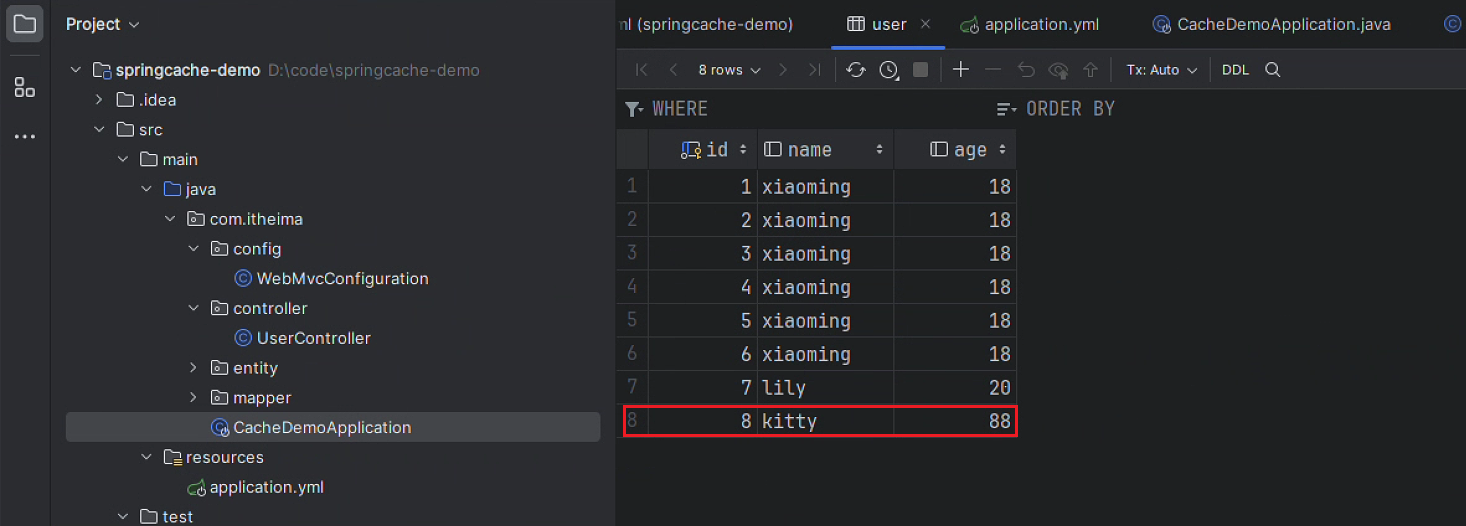Open the page size 8 rows dropdown
Screen dimensions: 1466x526
coord(730,70)
